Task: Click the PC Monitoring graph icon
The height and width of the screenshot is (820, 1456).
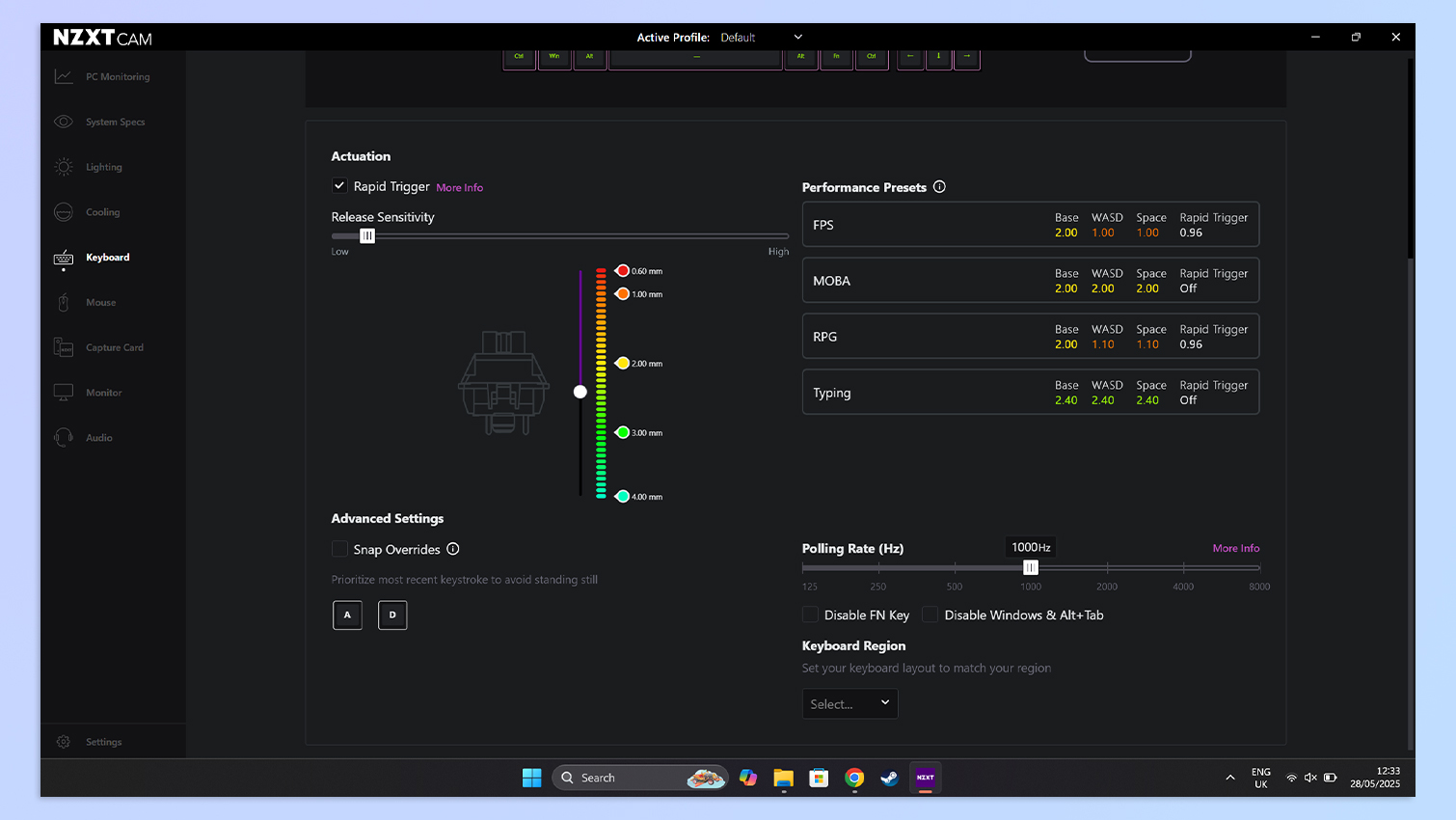Action: click(64, 76)
